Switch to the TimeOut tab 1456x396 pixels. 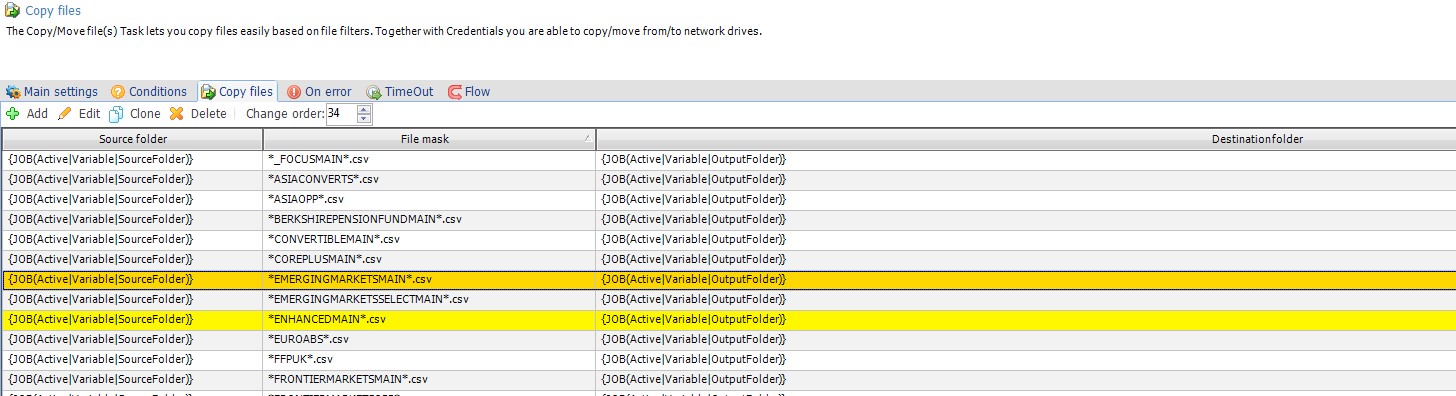pyautogui.click(x=400, y=91)
